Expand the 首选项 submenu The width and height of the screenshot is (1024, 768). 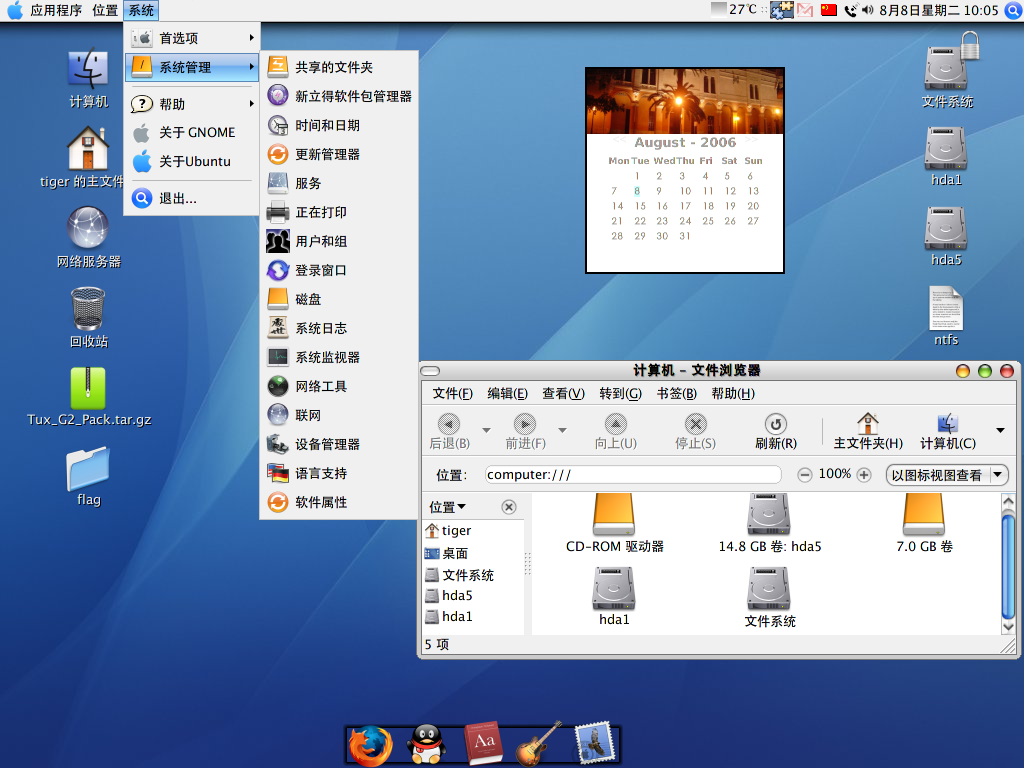(x=191, y=38)
